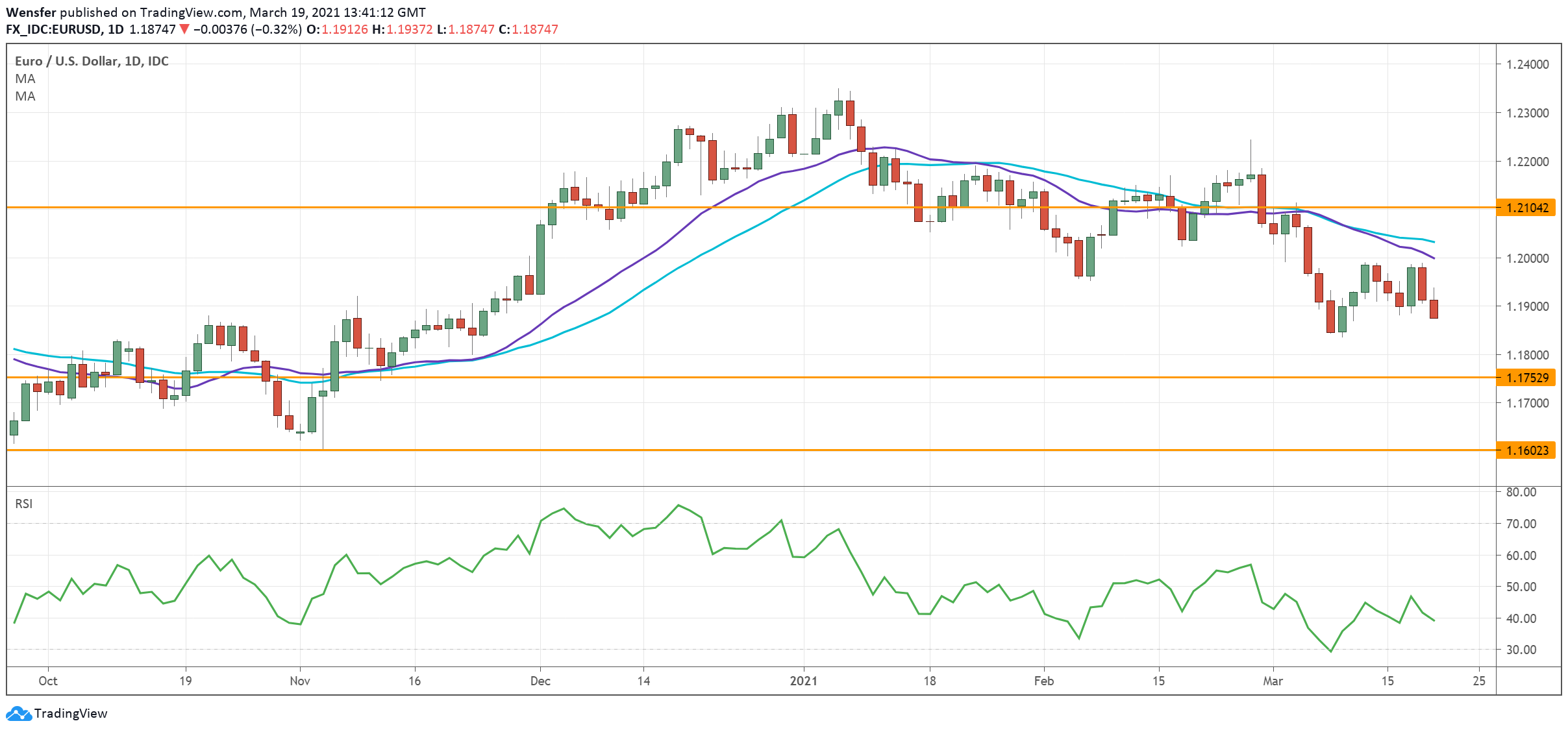The height and width of the screenshot is (732, 1568).
Task: Select the lower MA indicator label
Action: (x=25, y=97)
